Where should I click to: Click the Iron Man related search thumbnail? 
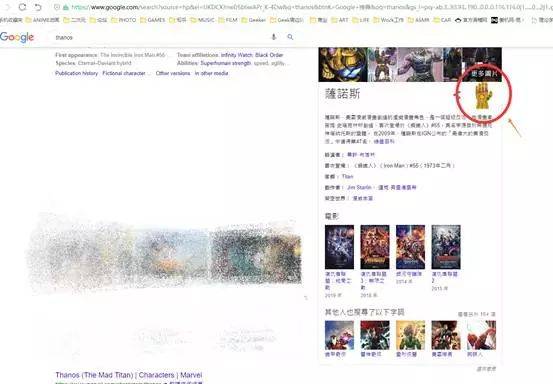click(x=339, y=335)
